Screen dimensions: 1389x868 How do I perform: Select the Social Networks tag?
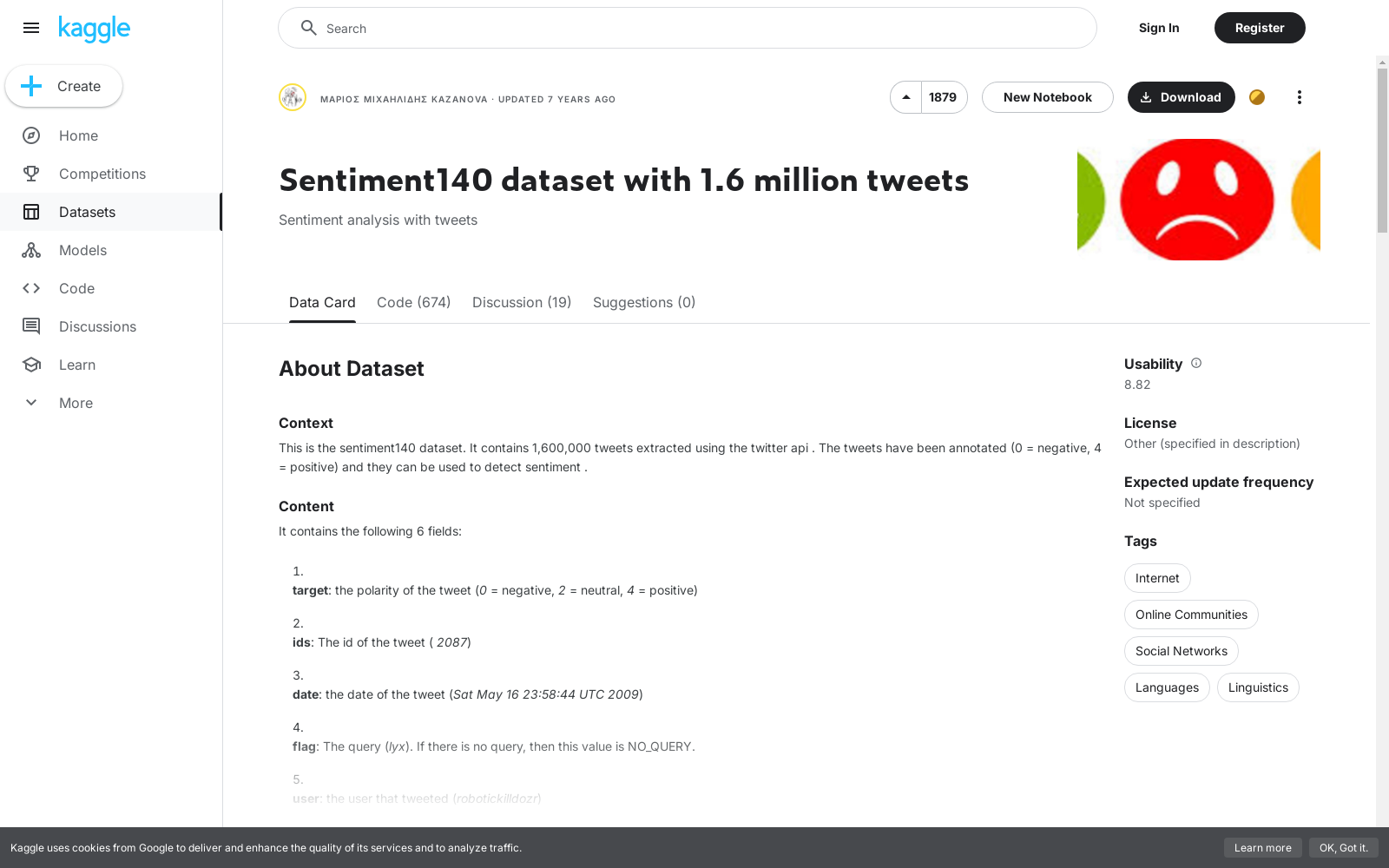point(1182,651)
